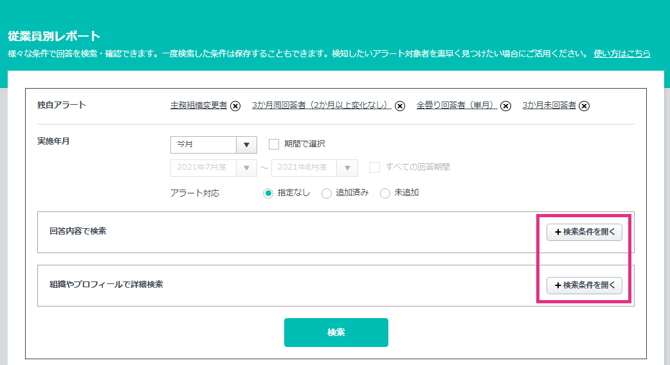Click the 実施年月 label
The width and height of the screenshot is (670, 365).
[x=53, y=141]
